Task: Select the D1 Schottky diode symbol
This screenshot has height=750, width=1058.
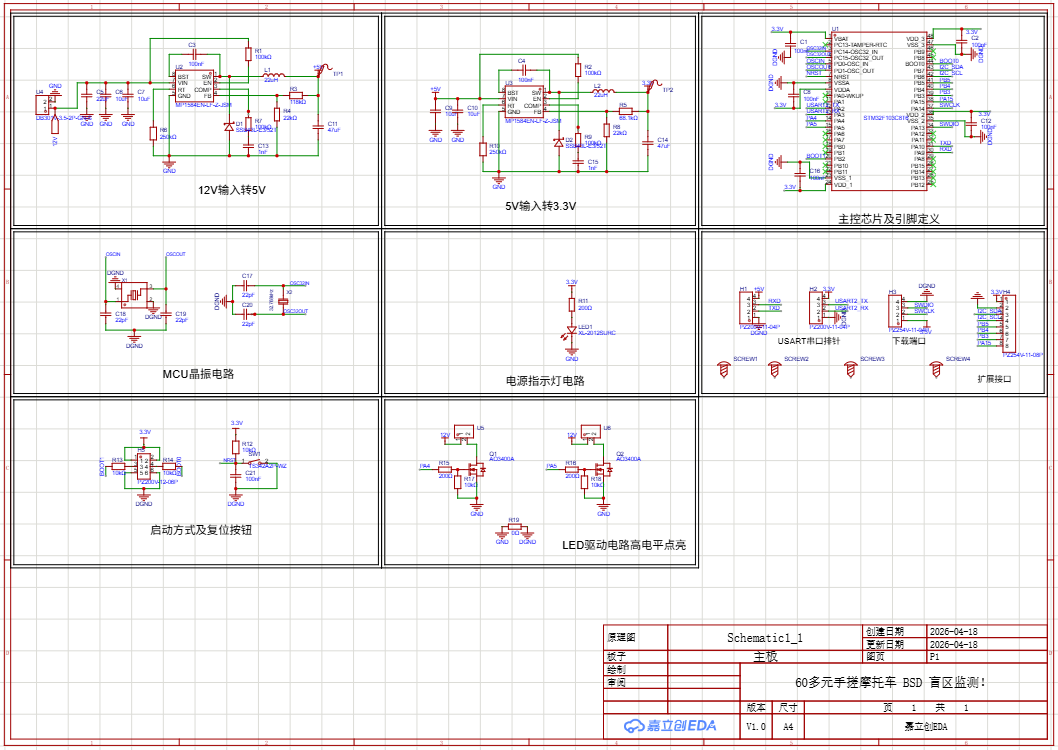Action: 229,127
